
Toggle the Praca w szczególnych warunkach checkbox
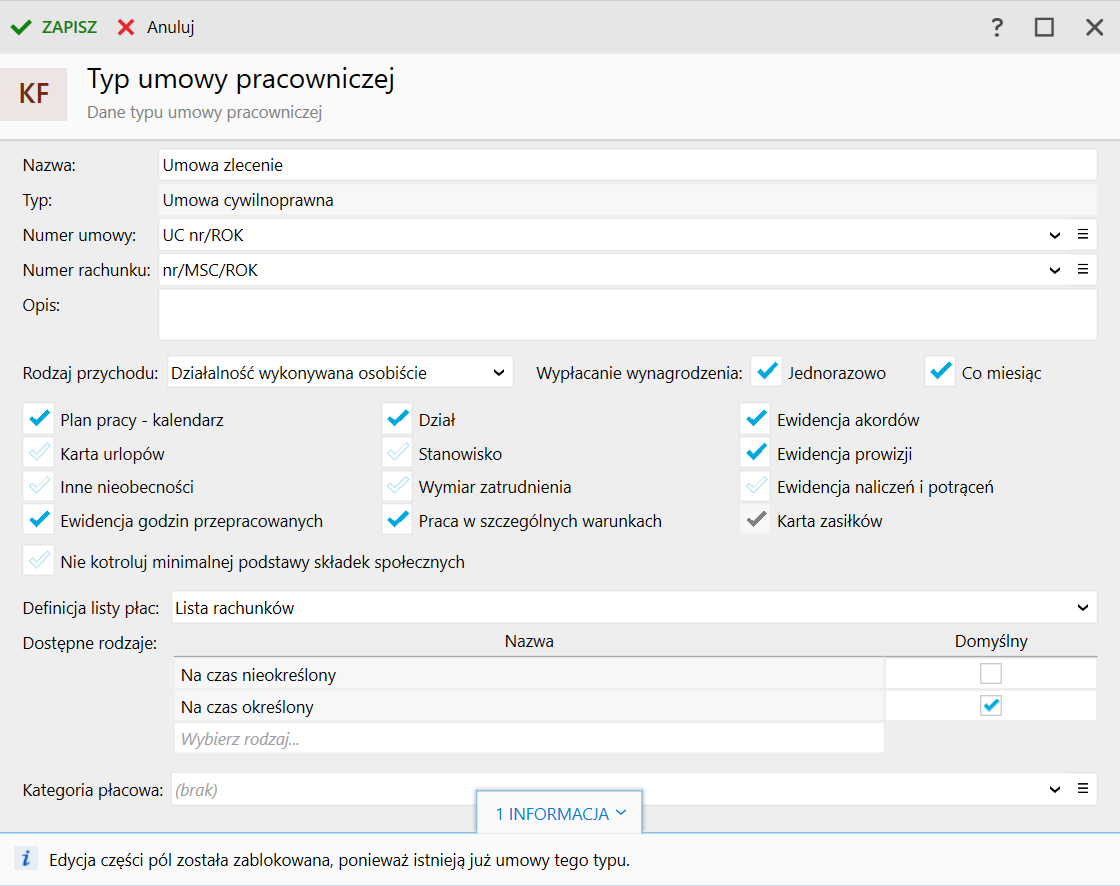pos(398,521)
